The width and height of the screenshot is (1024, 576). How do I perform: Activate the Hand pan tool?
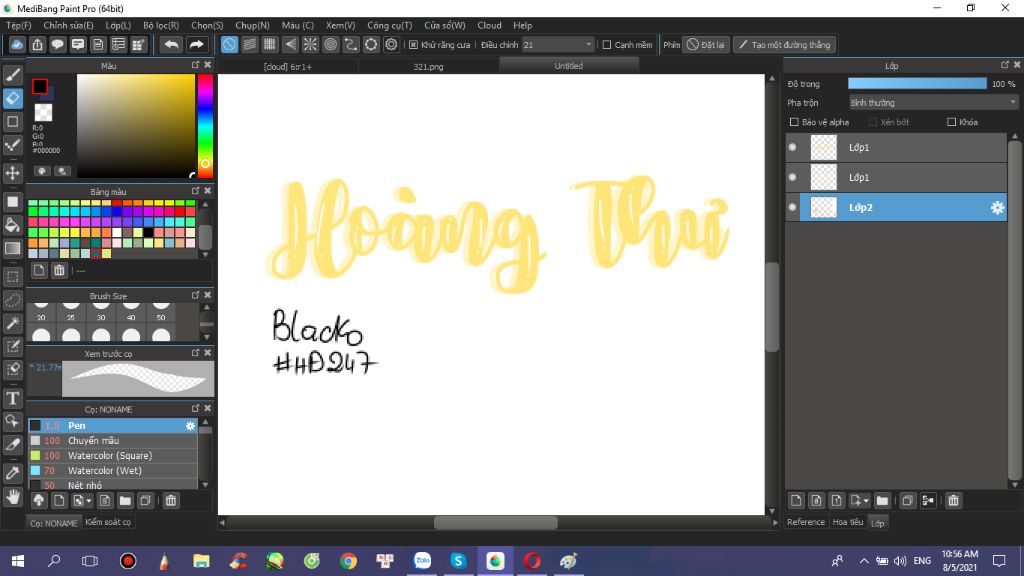tap(13, 496)
